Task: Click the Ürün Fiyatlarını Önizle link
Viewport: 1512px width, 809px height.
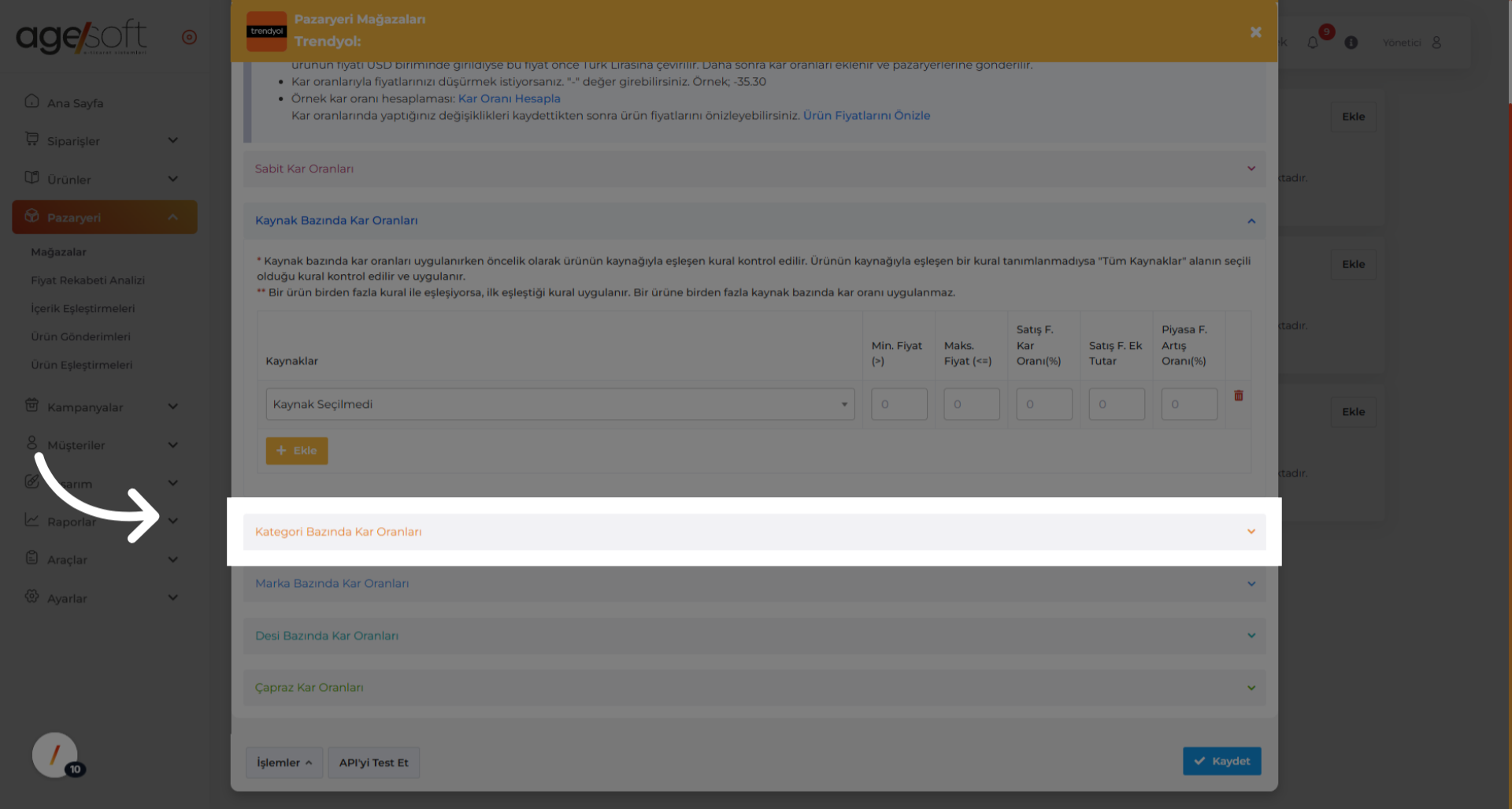Action: (x=866, y=115)
